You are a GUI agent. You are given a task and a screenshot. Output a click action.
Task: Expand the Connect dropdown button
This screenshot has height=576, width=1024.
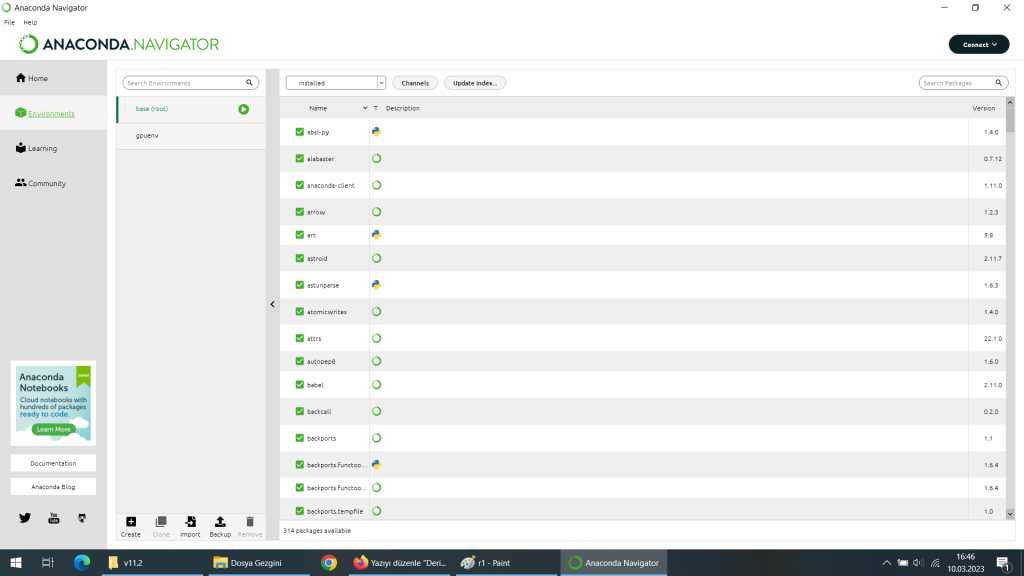coord(979,44)
